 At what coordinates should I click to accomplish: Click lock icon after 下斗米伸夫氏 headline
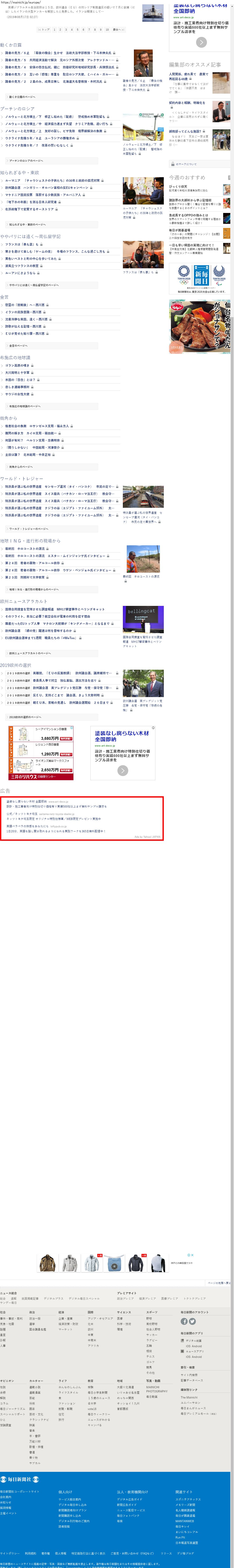click(x=114, y=53)
